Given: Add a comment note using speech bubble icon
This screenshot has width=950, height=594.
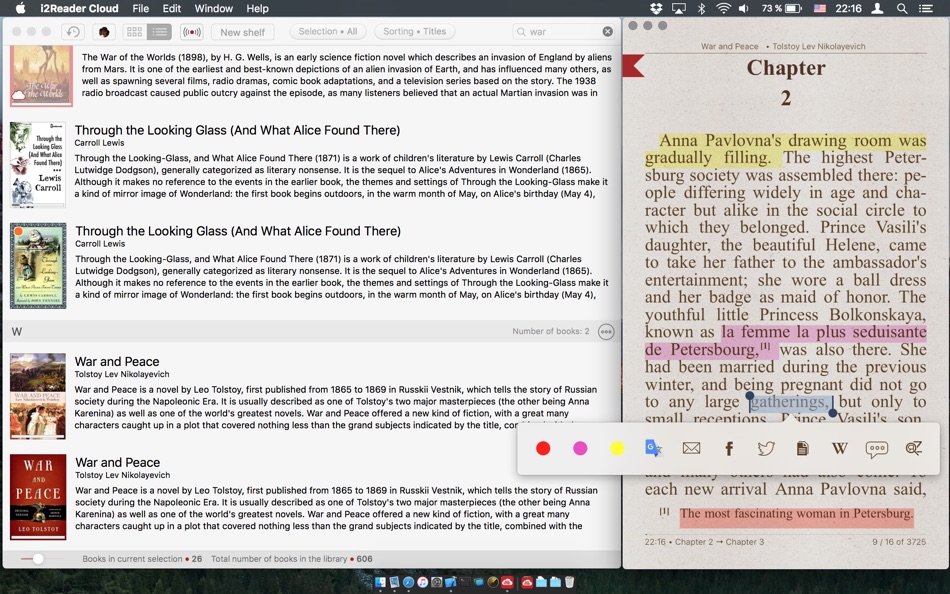Looking at the screenshot, I should click(x=877, y=449).
